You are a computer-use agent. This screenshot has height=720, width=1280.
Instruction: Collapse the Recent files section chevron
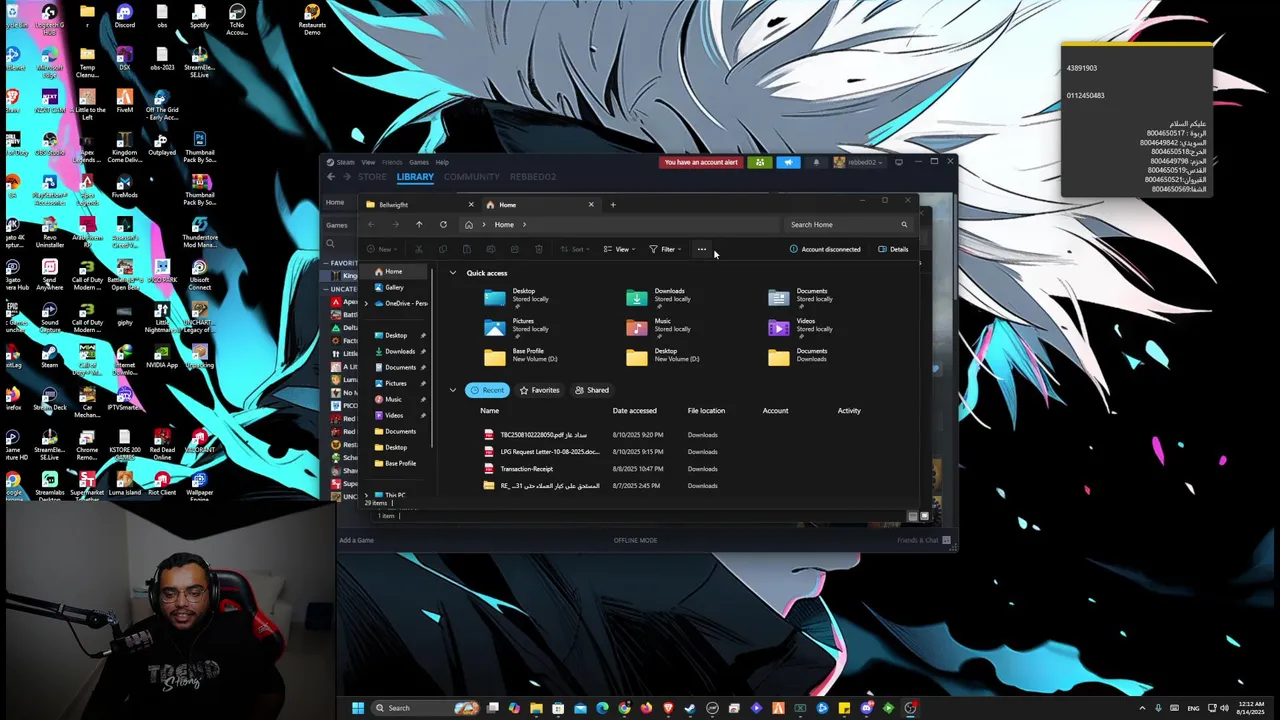[453, 390]
